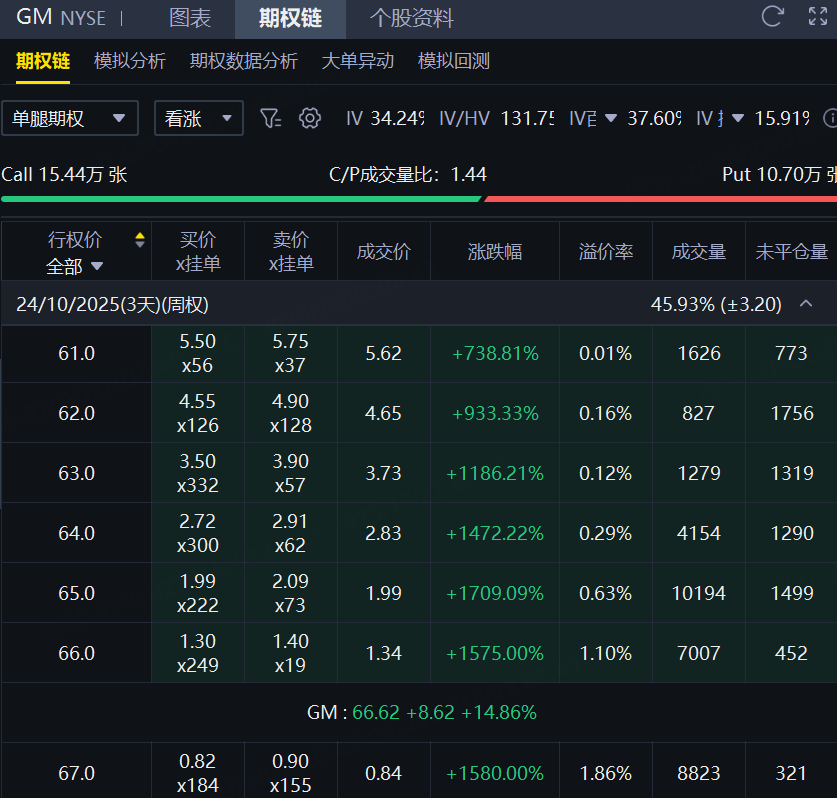Click the info icon beside IV stats
The image size is (837, 798).
(830, 118)
